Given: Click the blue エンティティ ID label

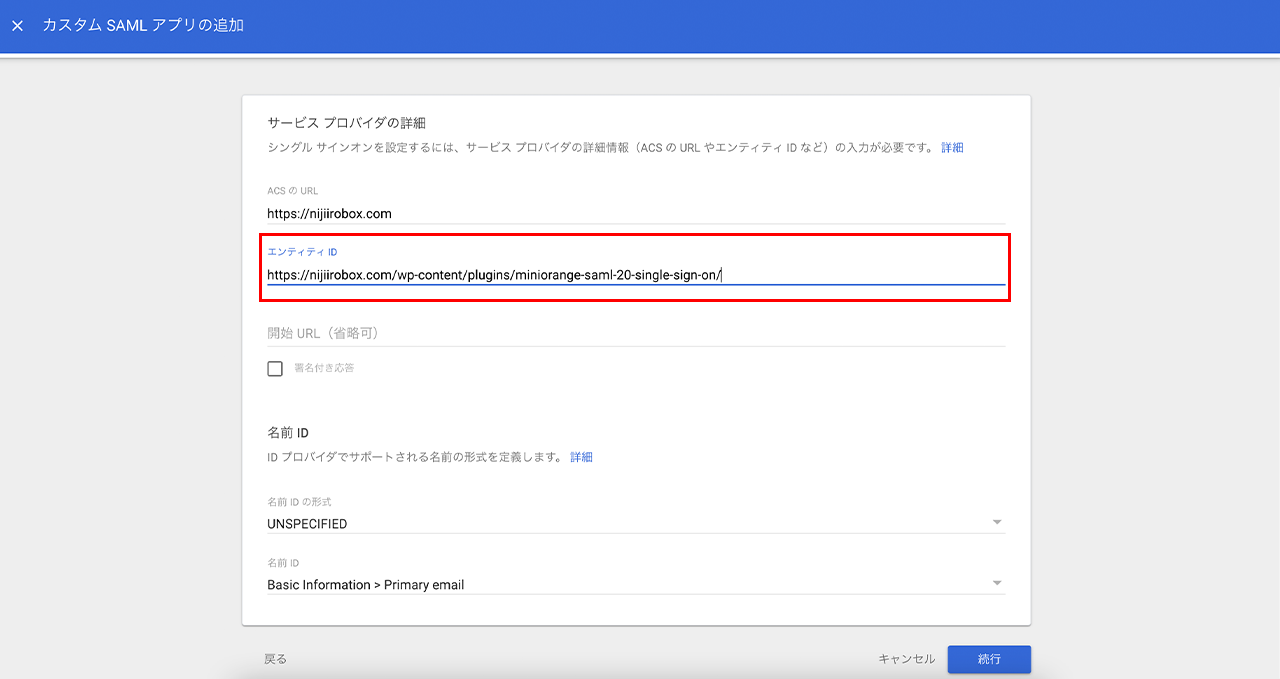Looking at the screenshot, I should click(x=302, y=252).
